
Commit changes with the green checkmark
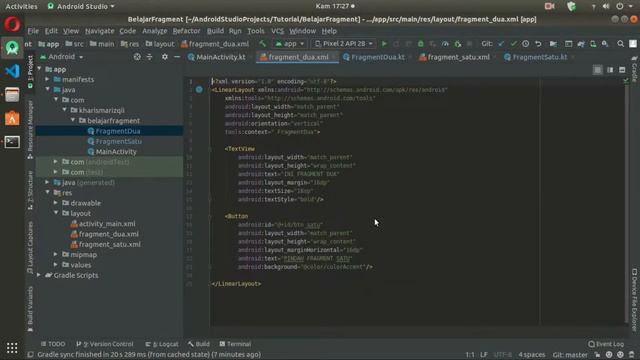pyautogui.click(x=513, y=44)
